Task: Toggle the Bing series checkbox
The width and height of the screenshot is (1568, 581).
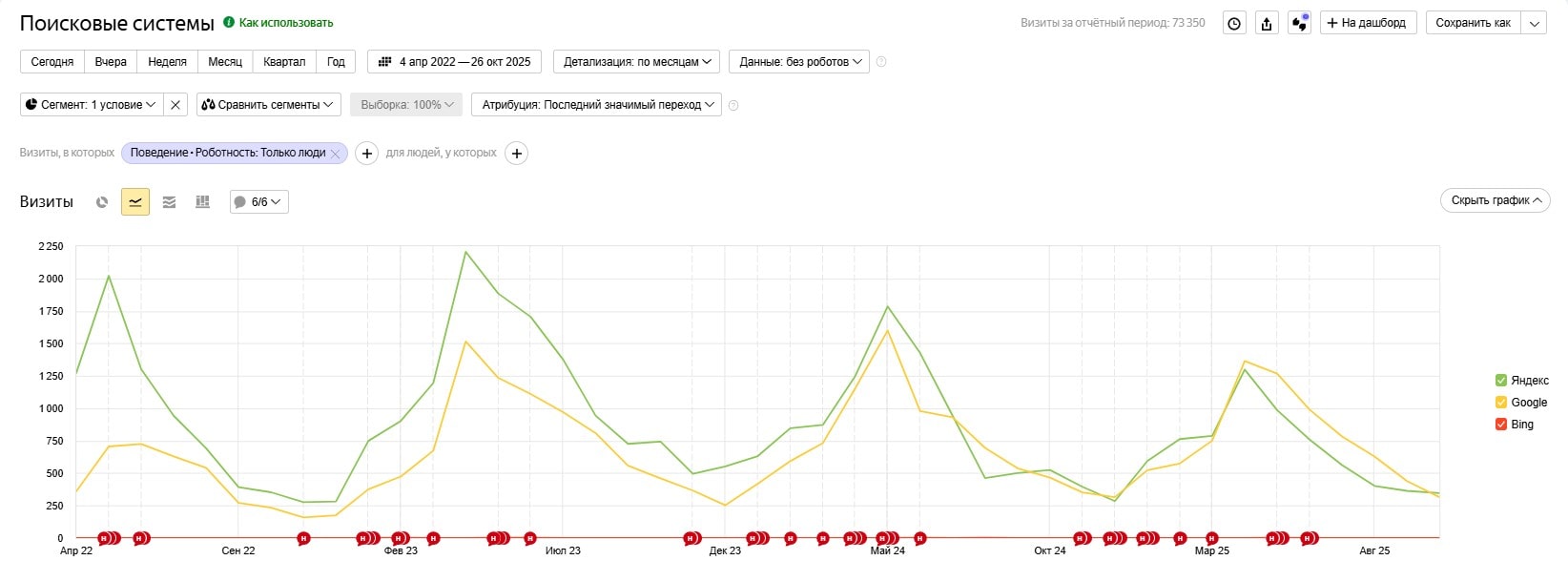Action: [1501, 425]
